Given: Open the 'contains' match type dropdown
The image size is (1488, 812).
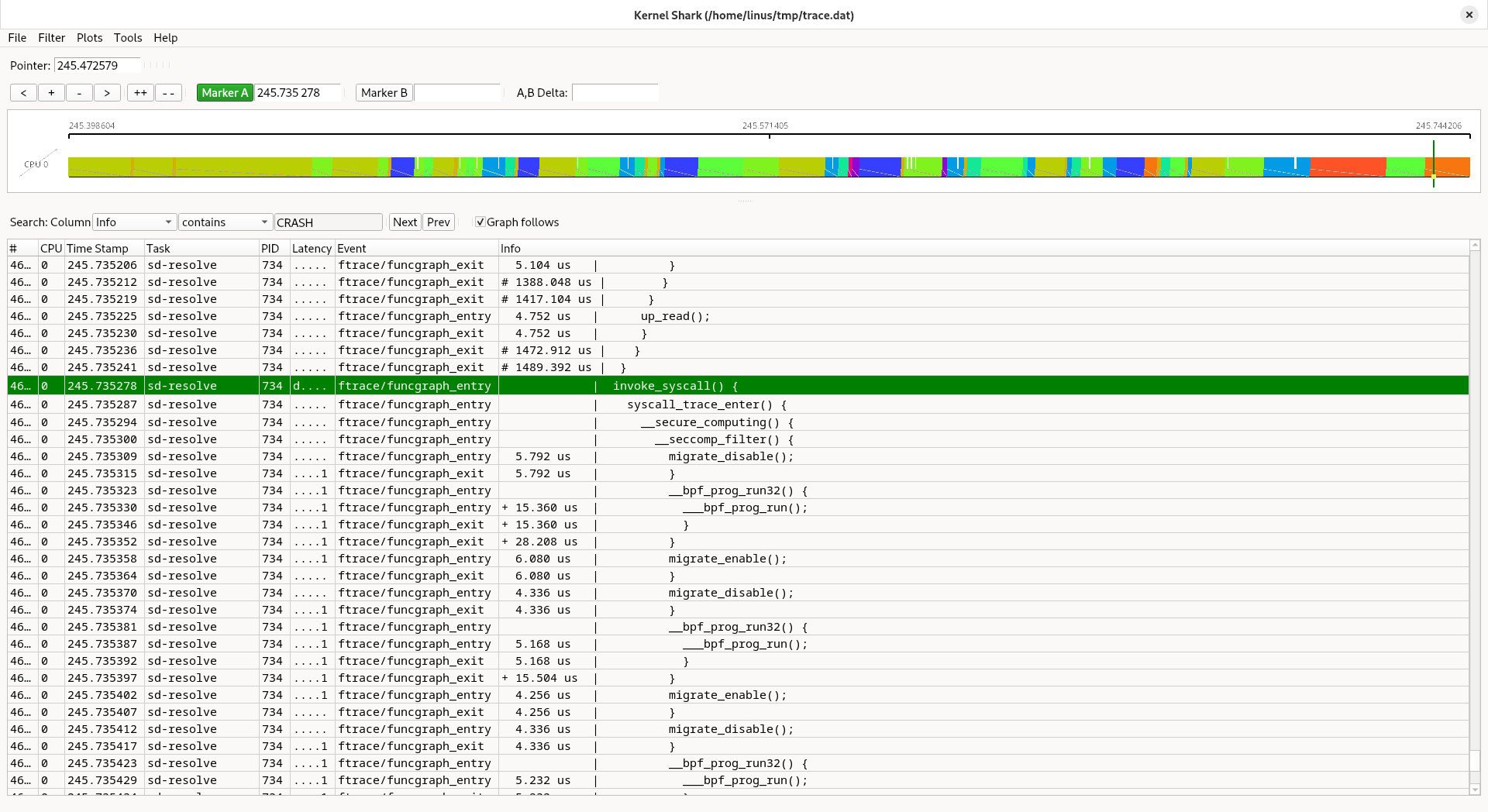Looking at the screenshot, I should tap(226, 222).
